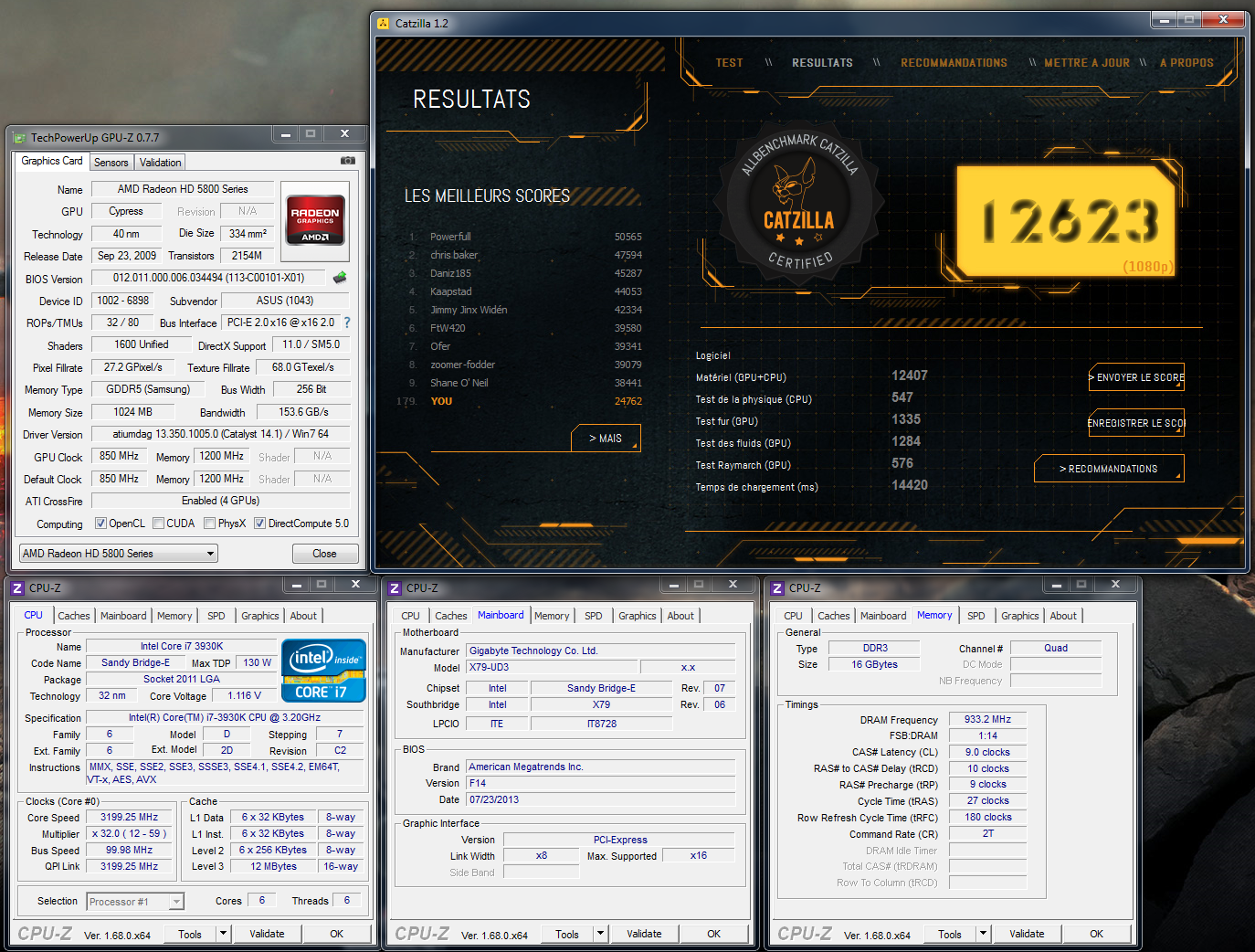Click the bus interface question mark icon

347,323
